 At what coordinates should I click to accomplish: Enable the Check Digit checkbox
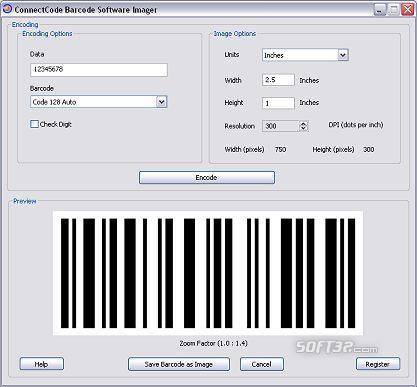(34, 124)
